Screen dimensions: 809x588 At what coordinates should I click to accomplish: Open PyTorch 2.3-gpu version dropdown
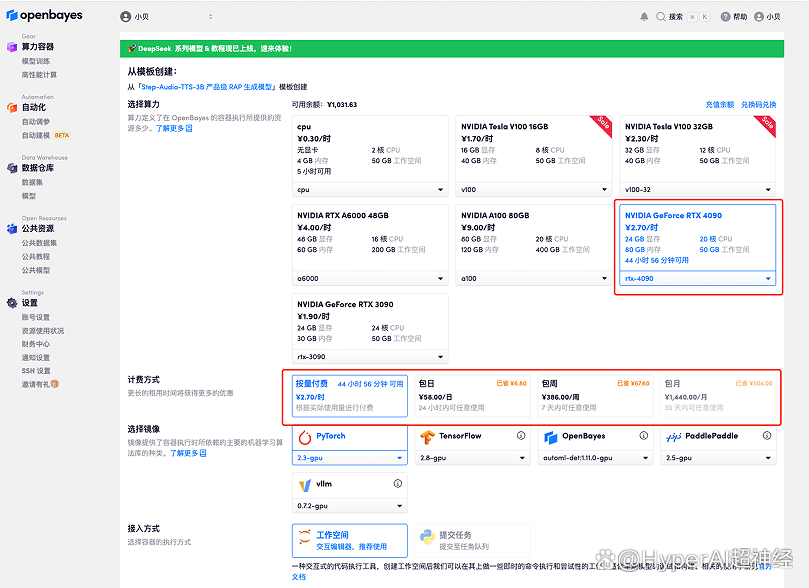click(350, 458)
